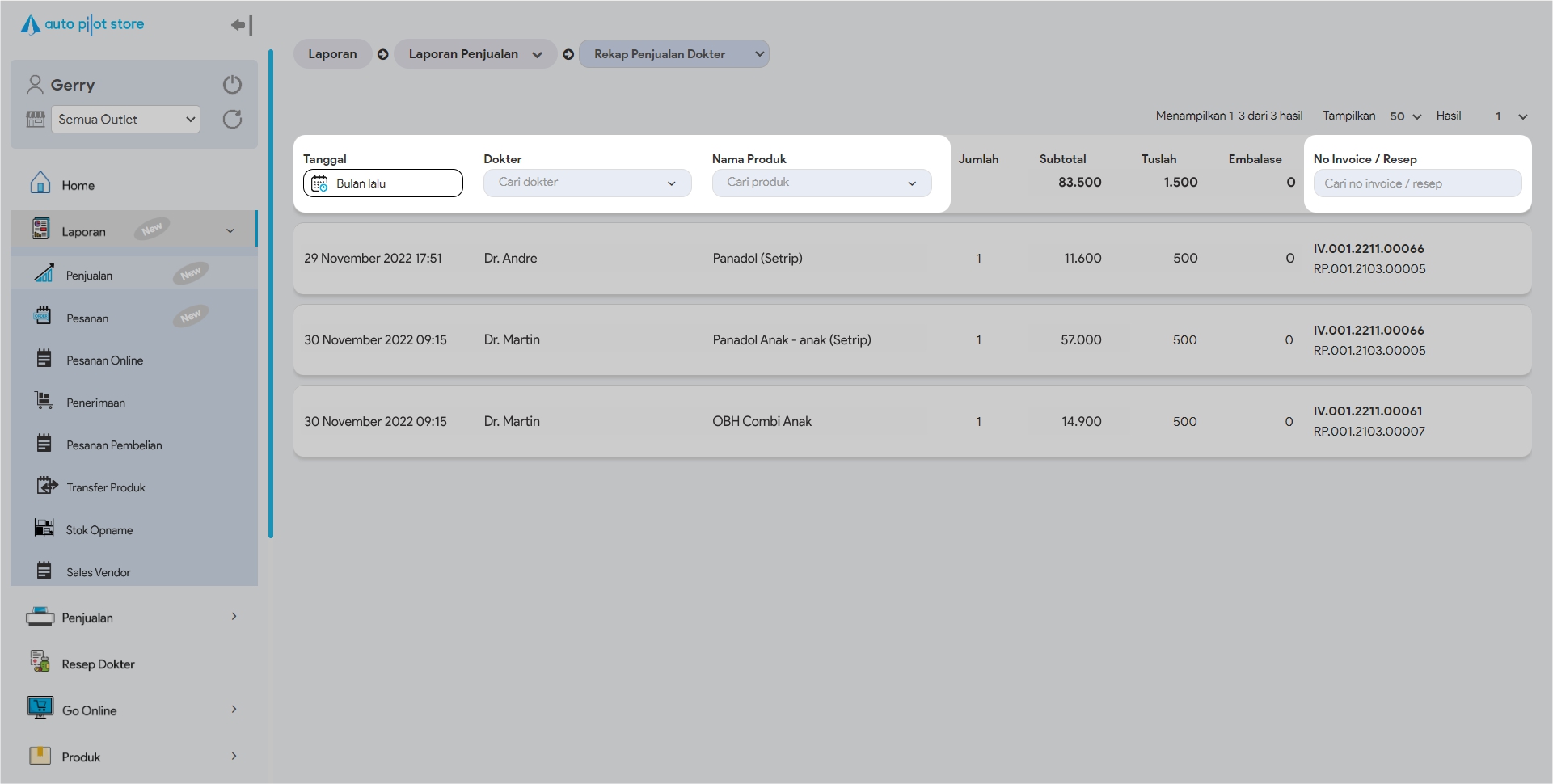Open the Semua Outlet dropdown
1553x784 pixels.
pyautogui.click(x=125, y=120)
